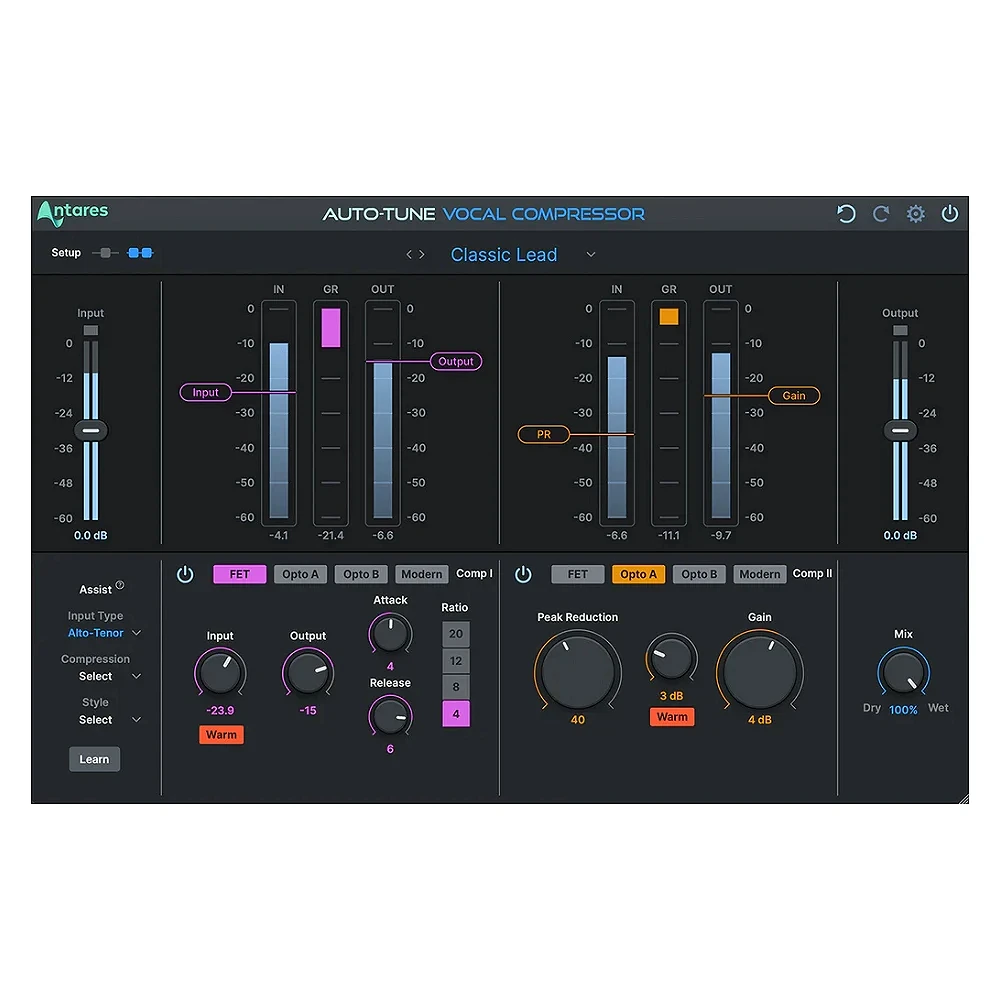
Task: Toggle Comp I power button
Action: pyautogui.click(x=185, y=574)
